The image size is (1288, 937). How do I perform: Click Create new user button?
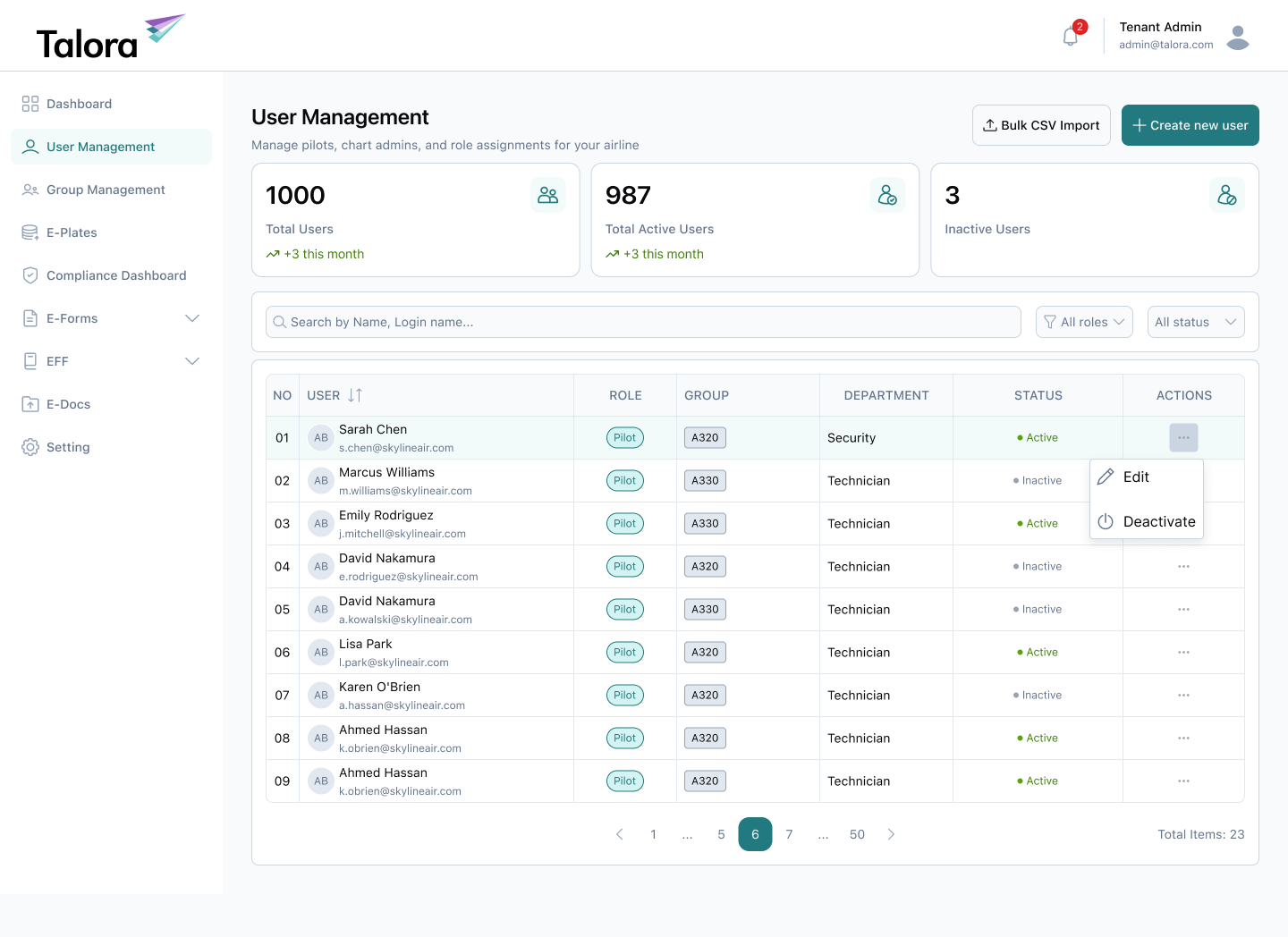click(1191, 125)
